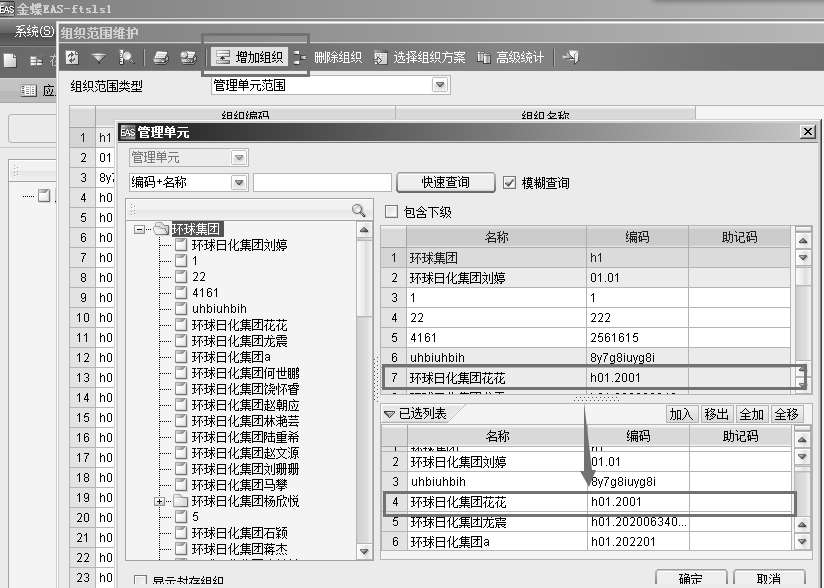Select 环球日化集团石颖 in tree

click(239, 533)
